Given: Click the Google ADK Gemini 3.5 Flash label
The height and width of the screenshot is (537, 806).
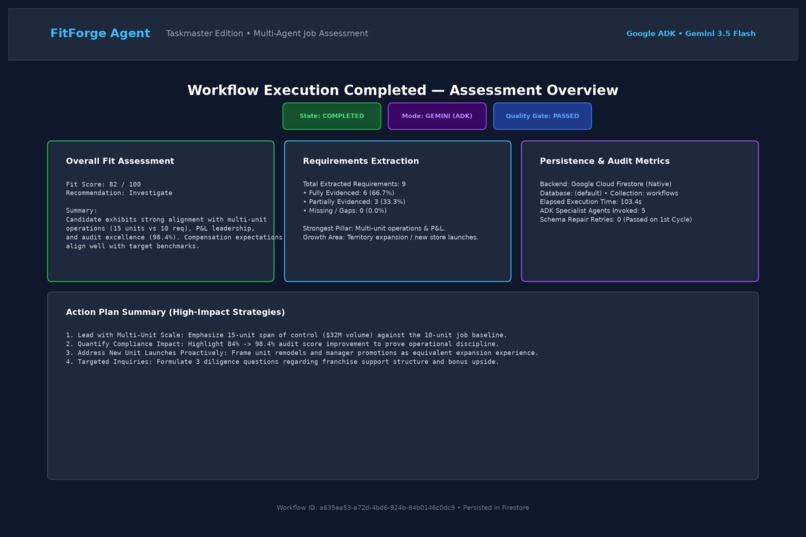Looking at the screenshot, I should pyautogui.click(x=691, y=33).
